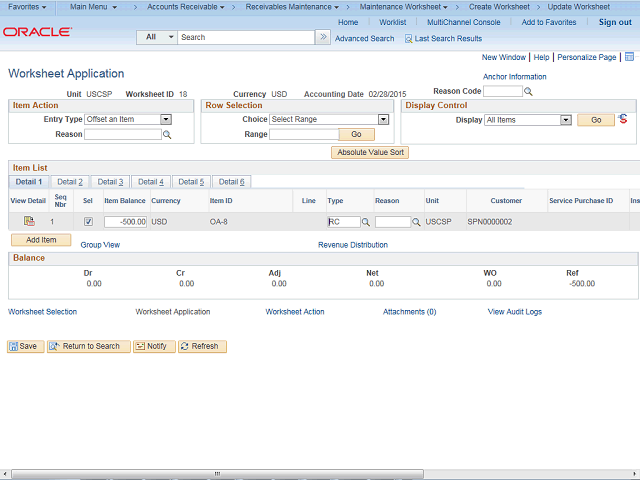640x480 pixels.
Task: Click the Save button
Action: (x=25, y=346)
